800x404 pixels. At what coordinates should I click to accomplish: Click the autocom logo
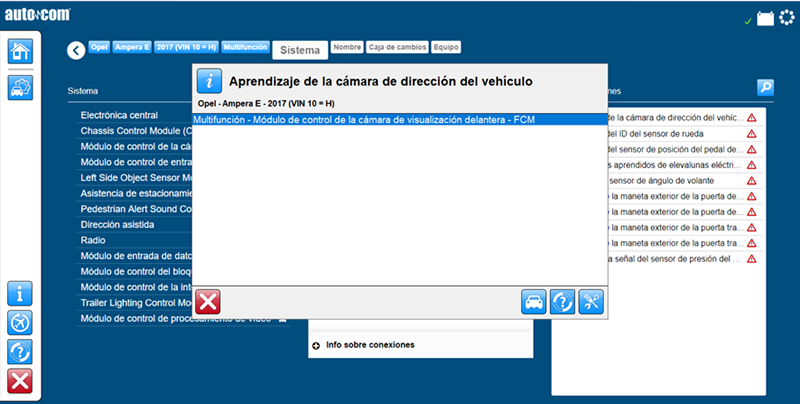click(38, 15)
